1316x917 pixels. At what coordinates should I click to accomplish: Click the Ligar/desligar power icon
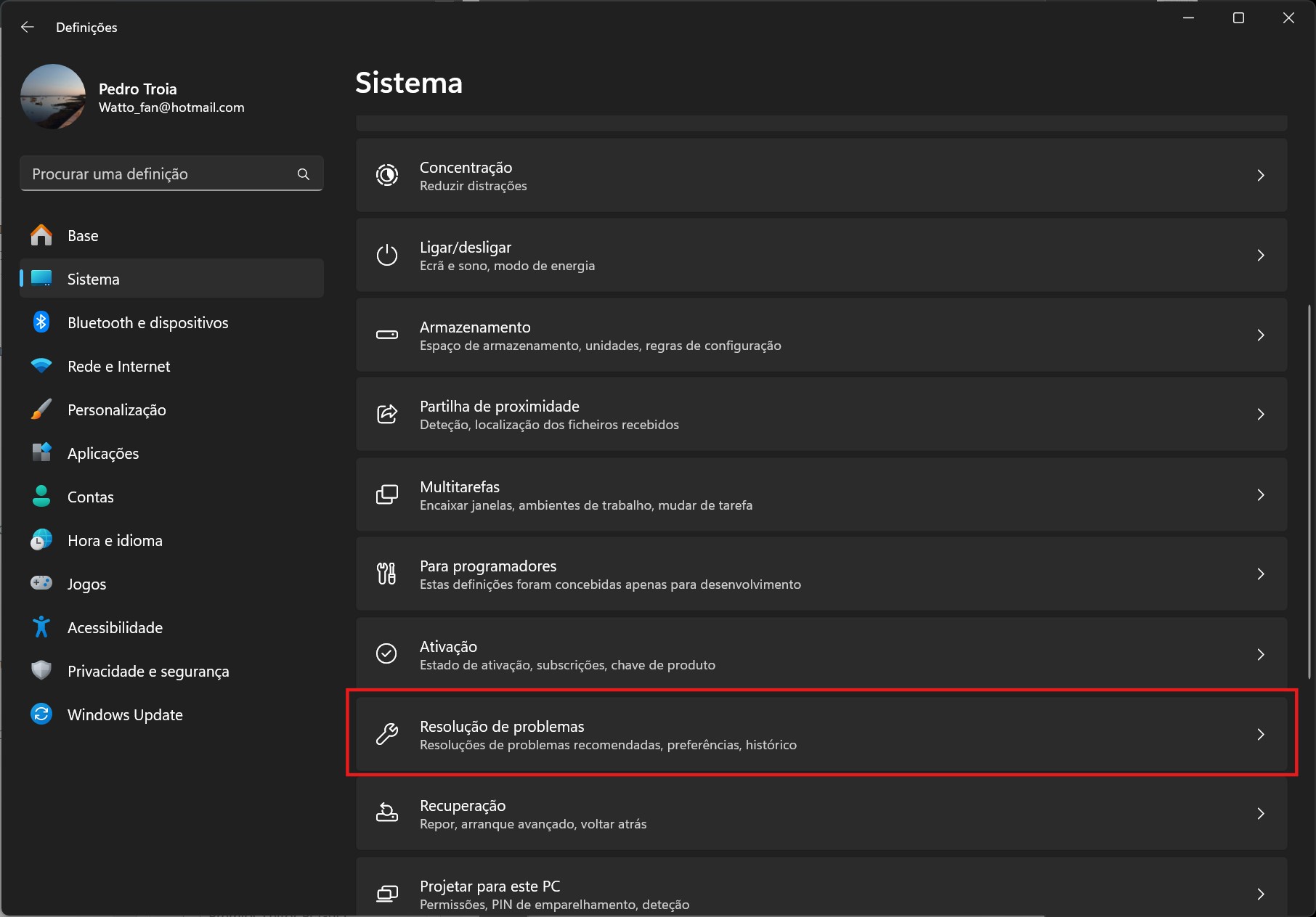point(387,255)
